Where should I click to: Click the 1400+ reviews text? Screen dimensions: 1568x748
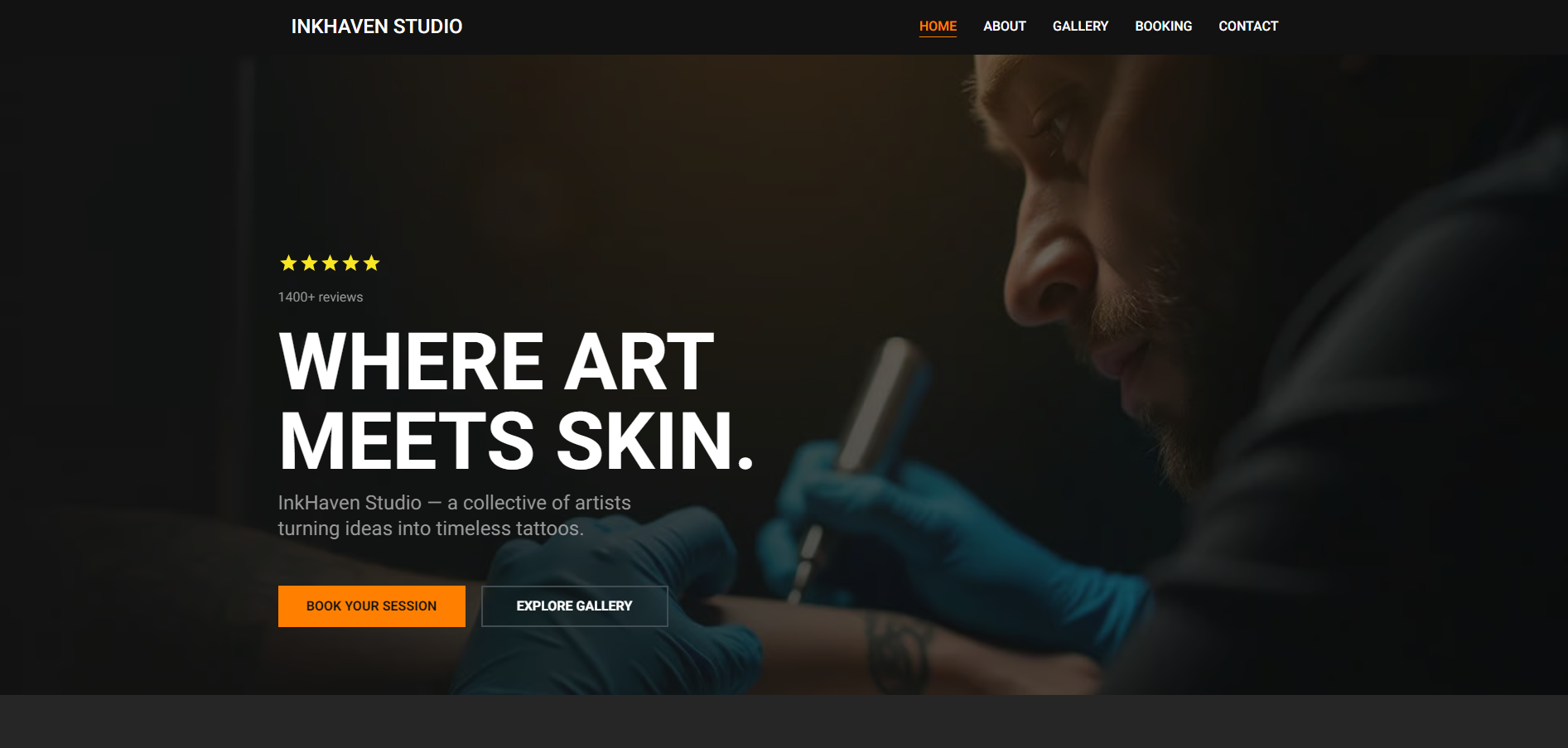coord(321,297)
